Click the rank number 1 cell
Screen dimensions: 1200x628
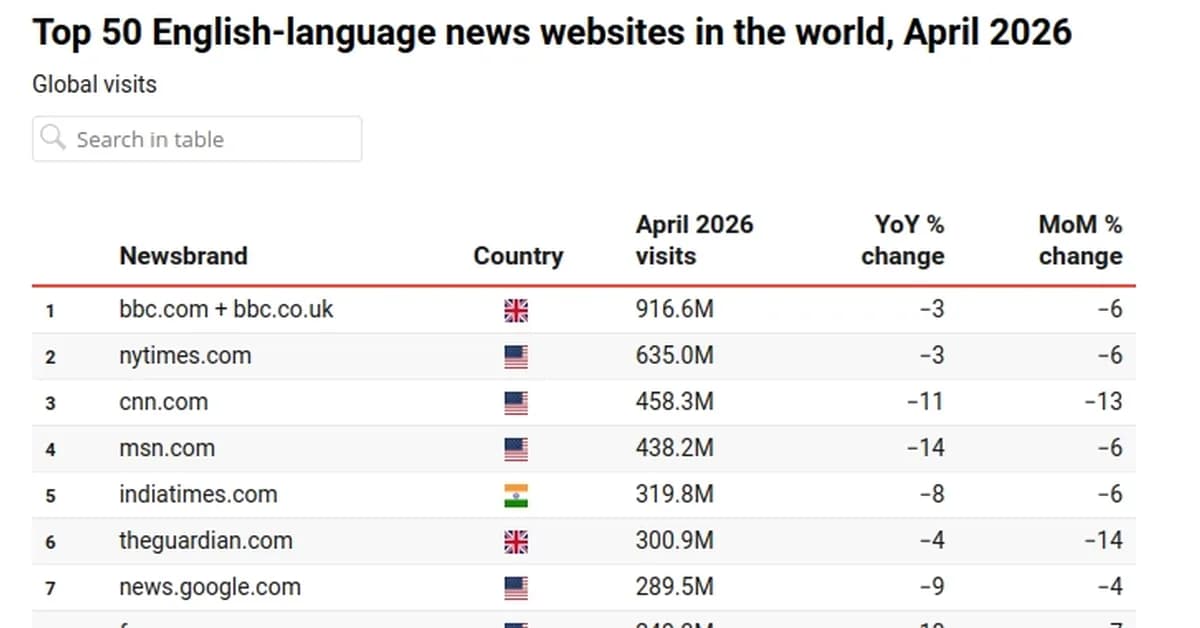50,311
